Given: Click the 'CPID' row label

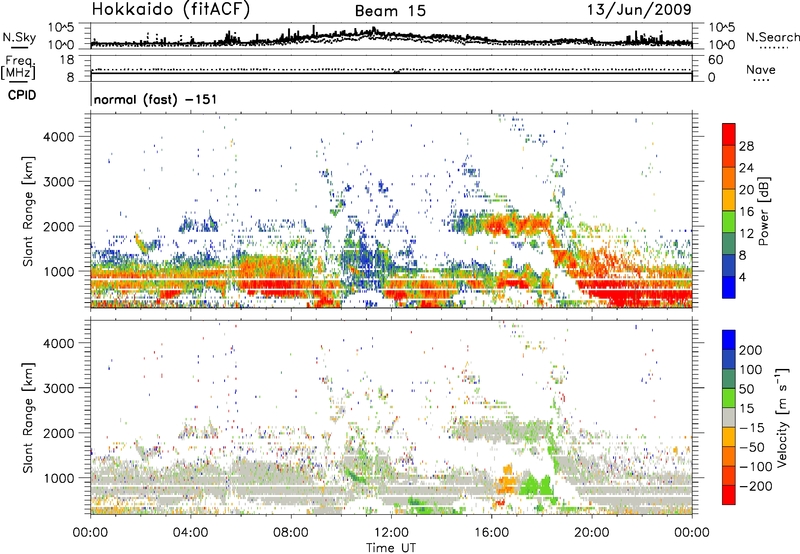Looking at the screenshot, I should (22, 95).
